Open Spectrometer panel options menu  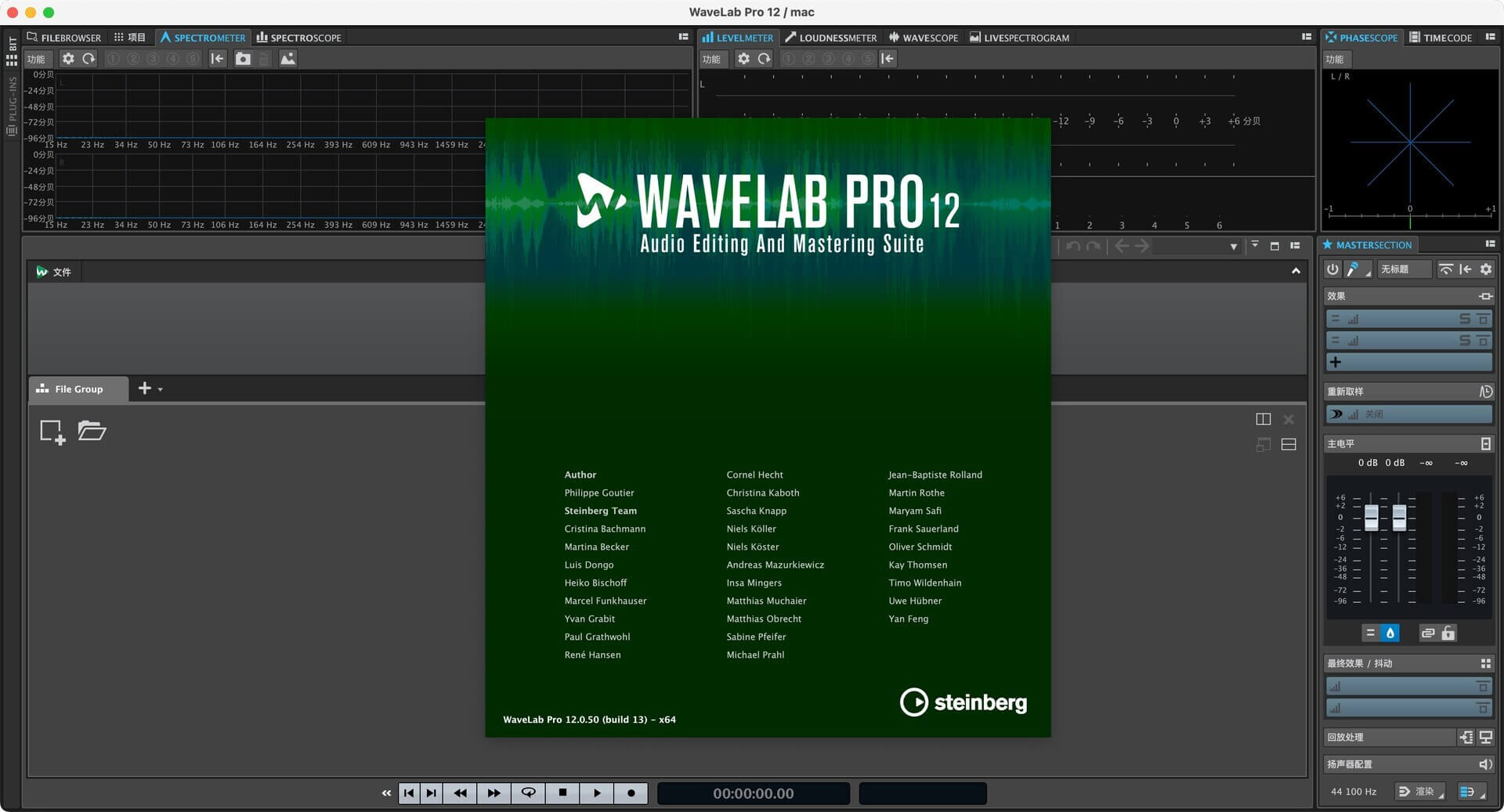[683, 37]
